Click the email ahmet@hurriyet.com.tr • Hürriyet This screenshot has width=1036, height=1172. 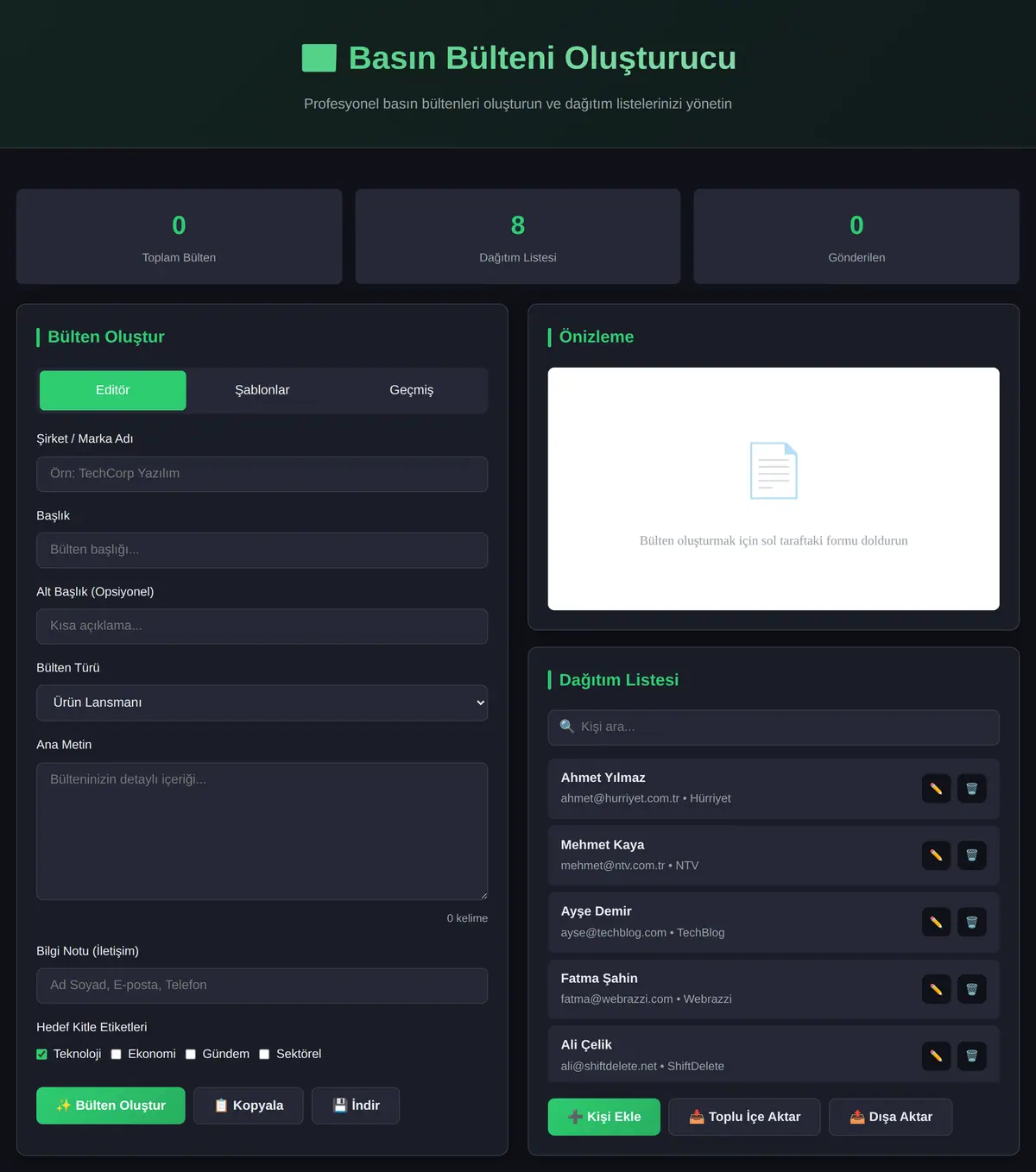tap(646, 798)
